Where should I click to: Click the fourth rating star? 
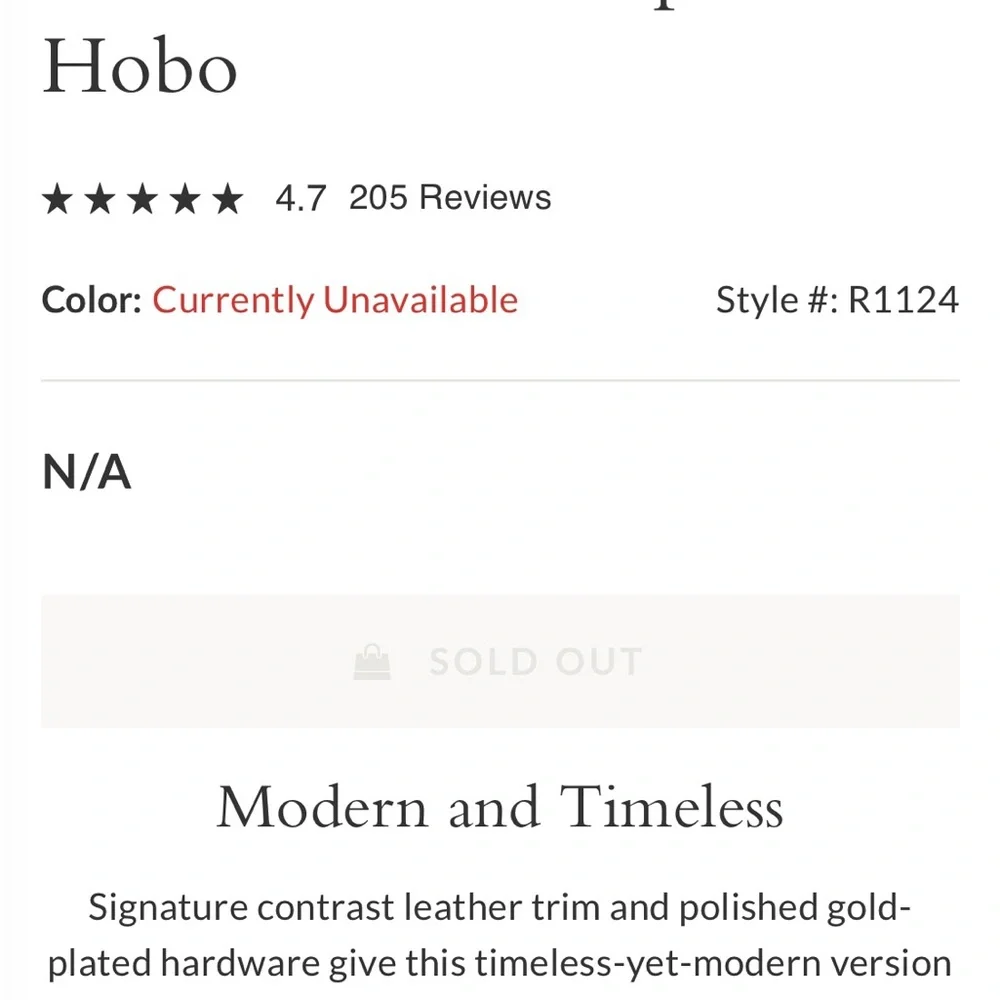point(186,199)
